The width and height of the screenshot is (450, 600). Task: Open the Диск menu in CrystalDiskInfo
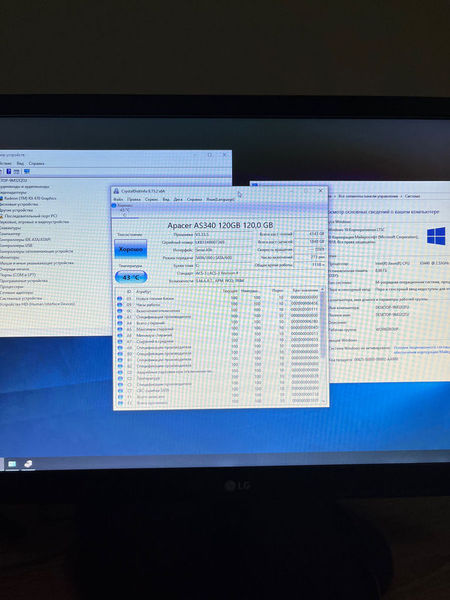tap(178, 199)
